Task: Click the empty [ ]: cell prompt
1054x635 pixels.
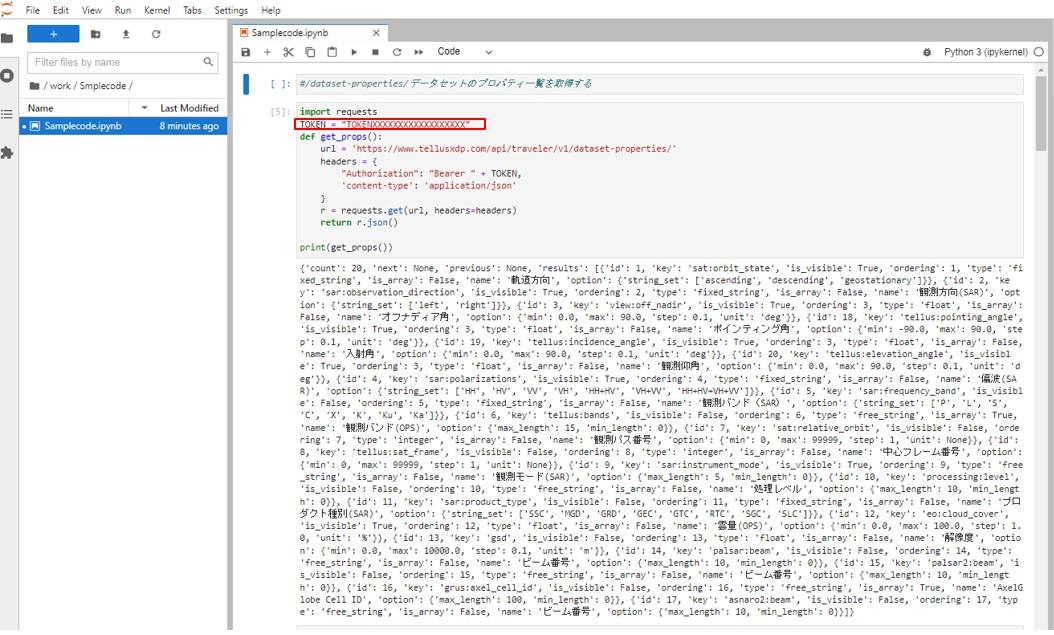Action: point(280,84)
